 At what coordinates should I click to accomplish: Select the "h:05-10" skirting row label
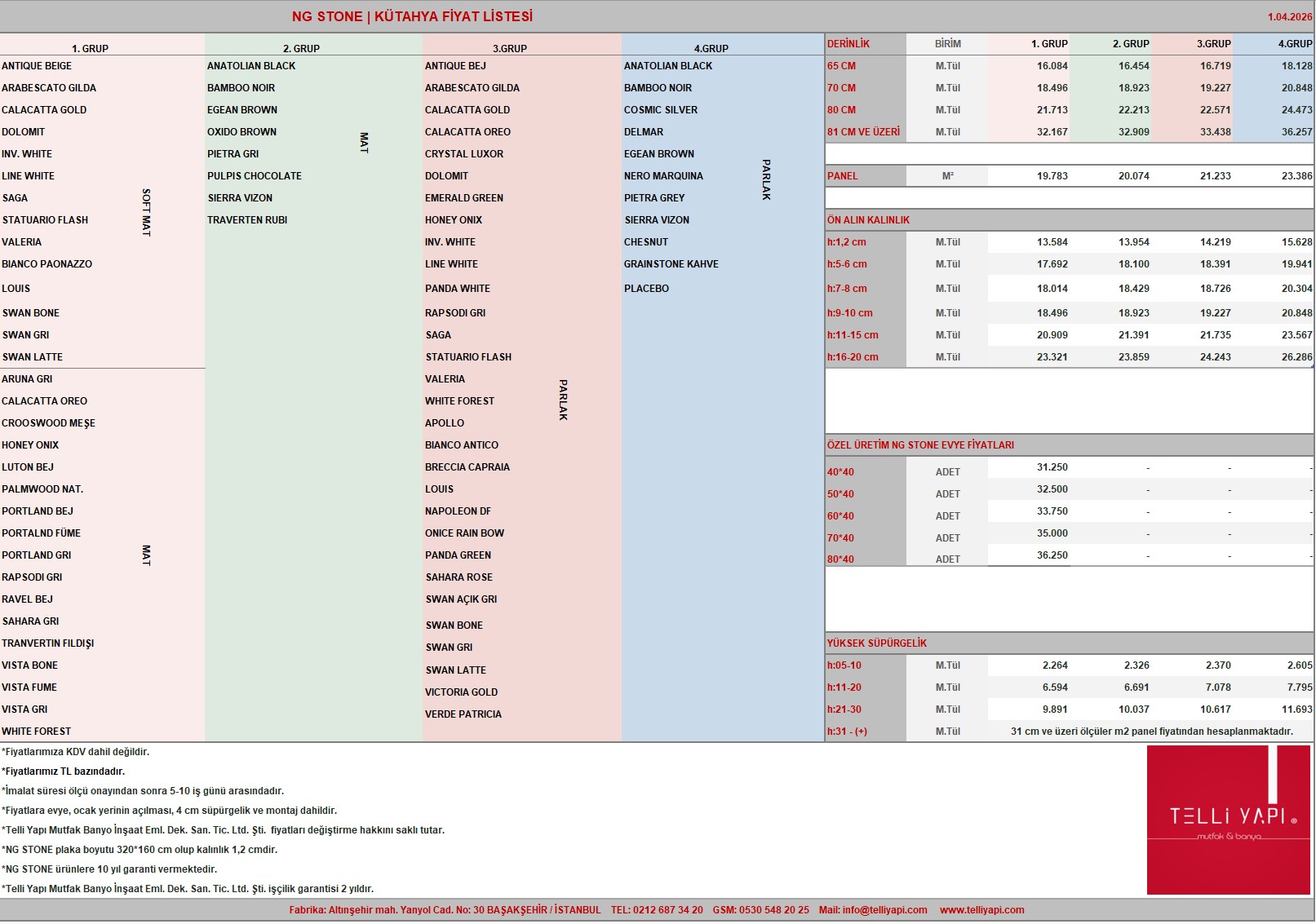(844, 665)
